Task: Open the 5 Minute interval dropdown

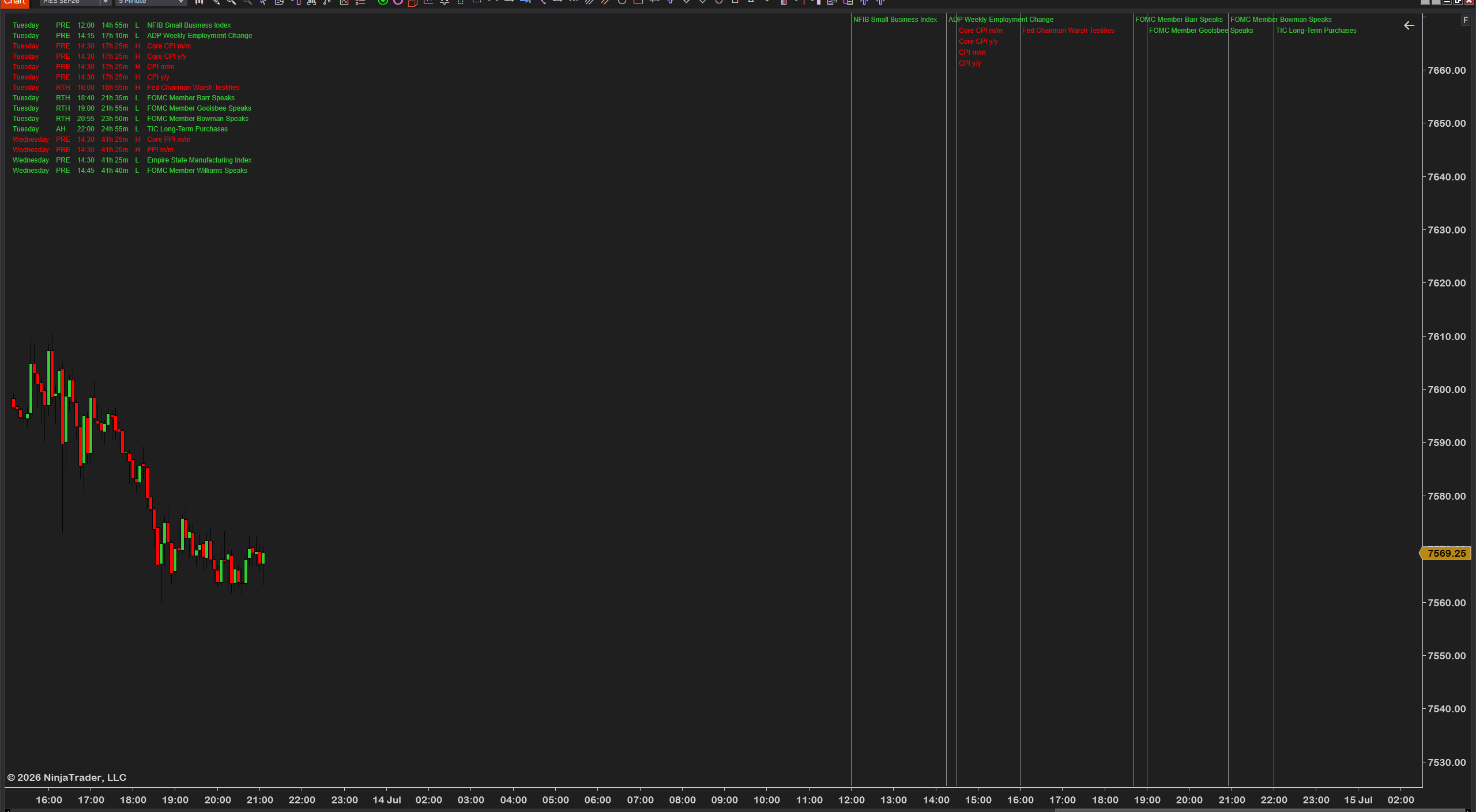Action: pyautogui.click(x=151, y=2)
